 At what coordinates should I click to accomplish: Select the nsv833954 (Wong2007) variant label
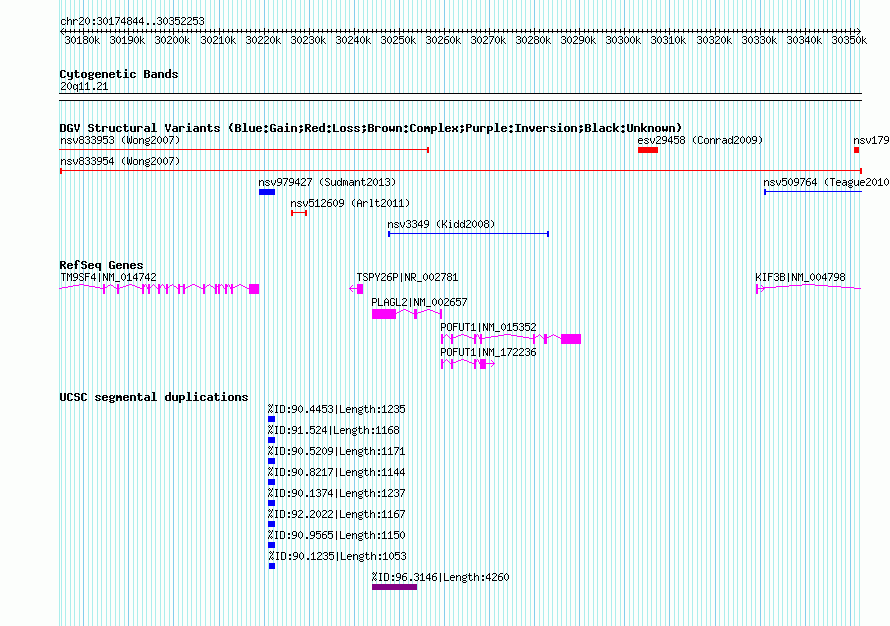point(120,161)
